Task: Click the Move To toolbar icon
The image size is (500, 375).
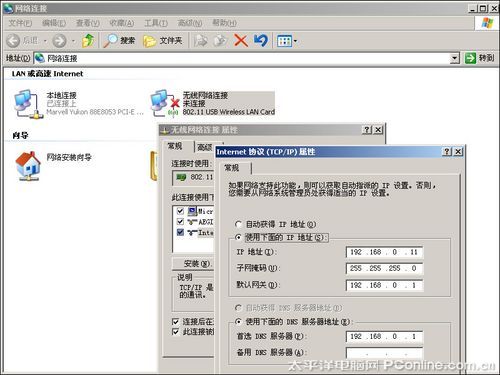Action: click(x=200, y=41)
